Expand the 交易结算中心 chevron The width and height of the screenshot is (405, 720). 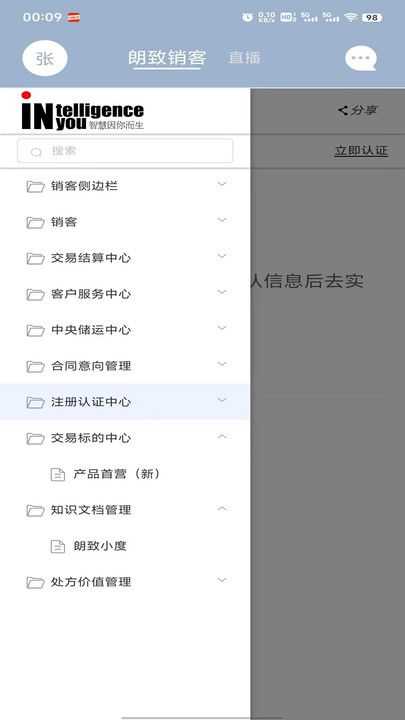[222, 256]
